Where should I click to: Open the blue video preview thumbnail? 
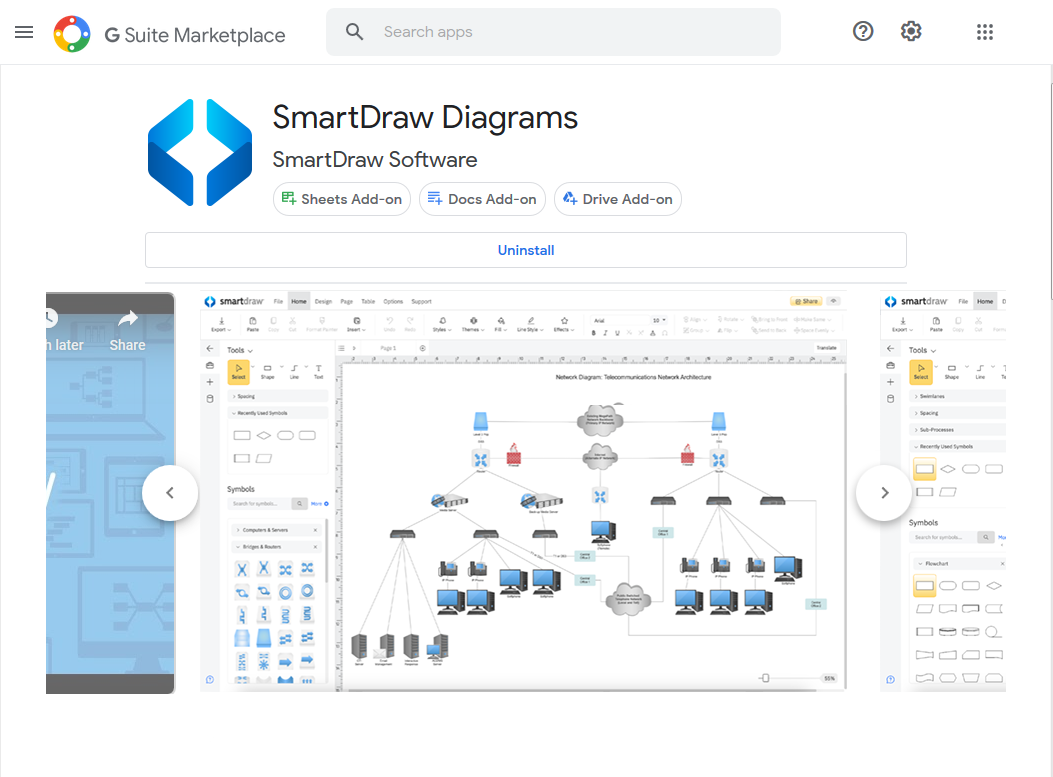[x=110, y=493]
